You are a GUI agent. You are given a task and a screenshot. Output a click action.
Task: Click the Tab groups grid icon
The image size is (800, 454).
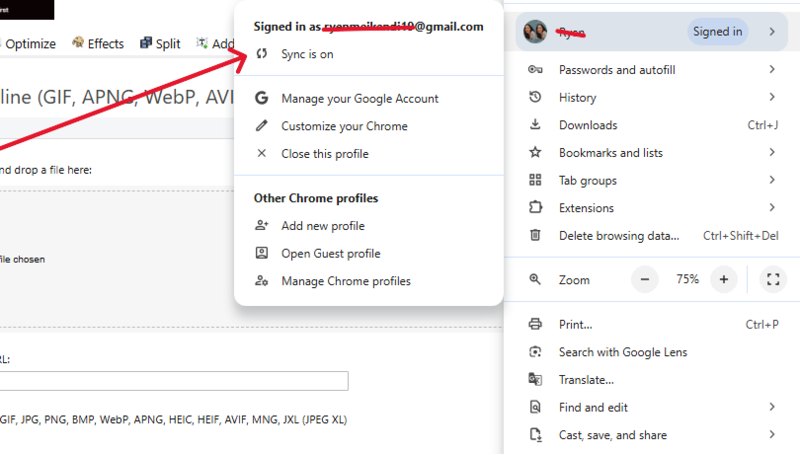coord(535,180)
